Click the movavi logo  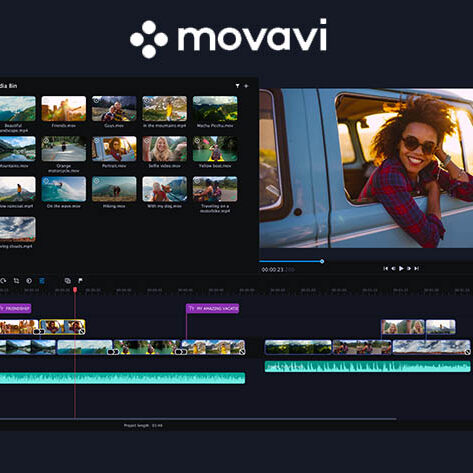[228, 39]
